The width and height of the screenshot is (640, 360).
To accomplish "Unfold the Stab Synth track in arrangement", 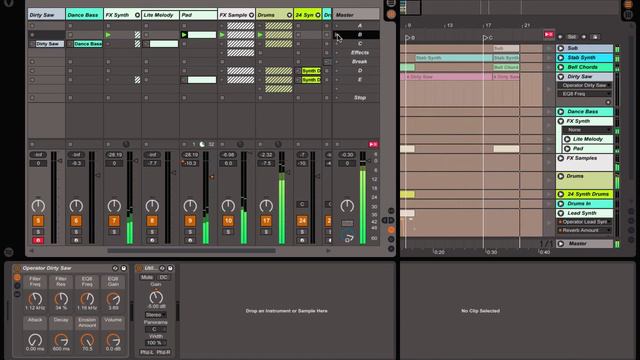I will point(561,58).
